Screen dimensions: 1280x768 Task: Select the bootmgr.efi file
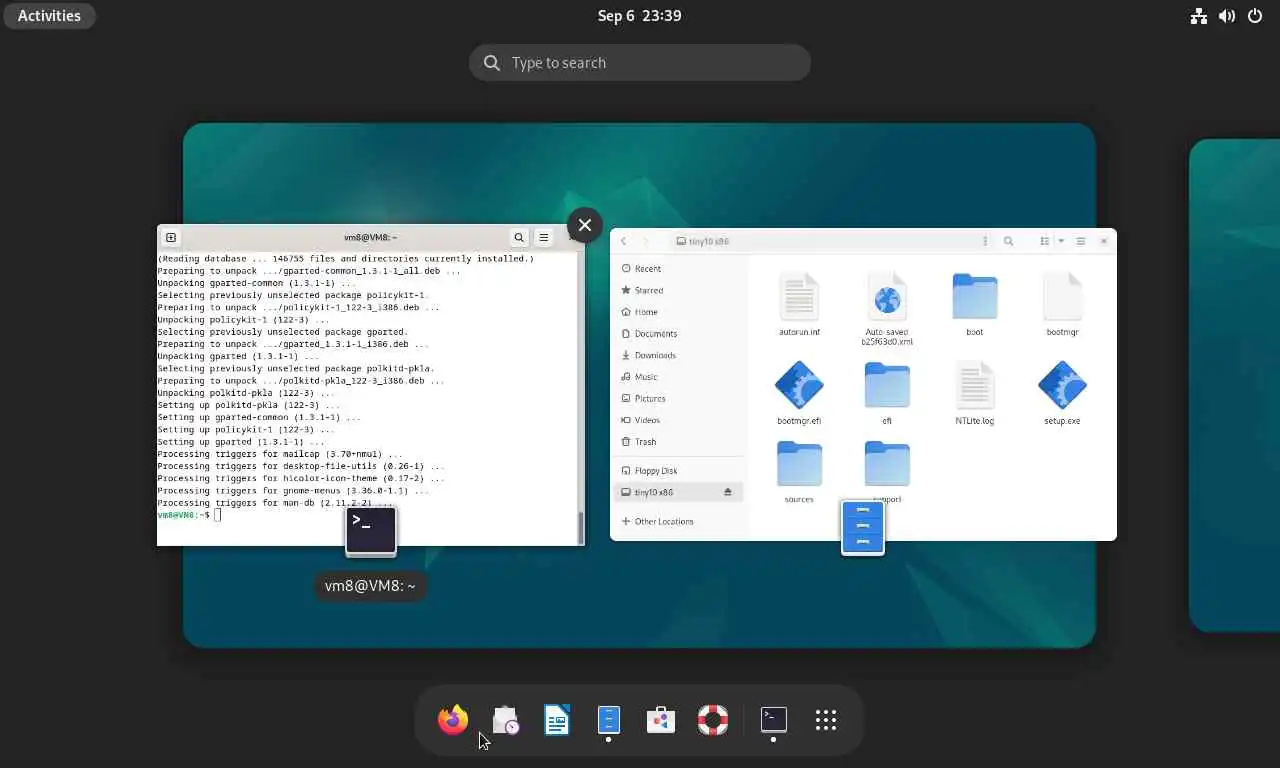[x=799, y=393]
